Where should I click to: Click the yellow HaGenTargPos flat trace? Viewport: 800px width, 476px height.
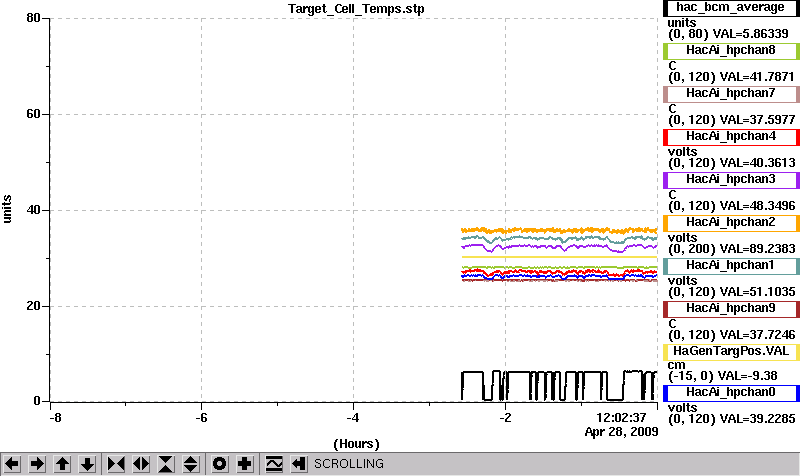(x=559, y=257)
